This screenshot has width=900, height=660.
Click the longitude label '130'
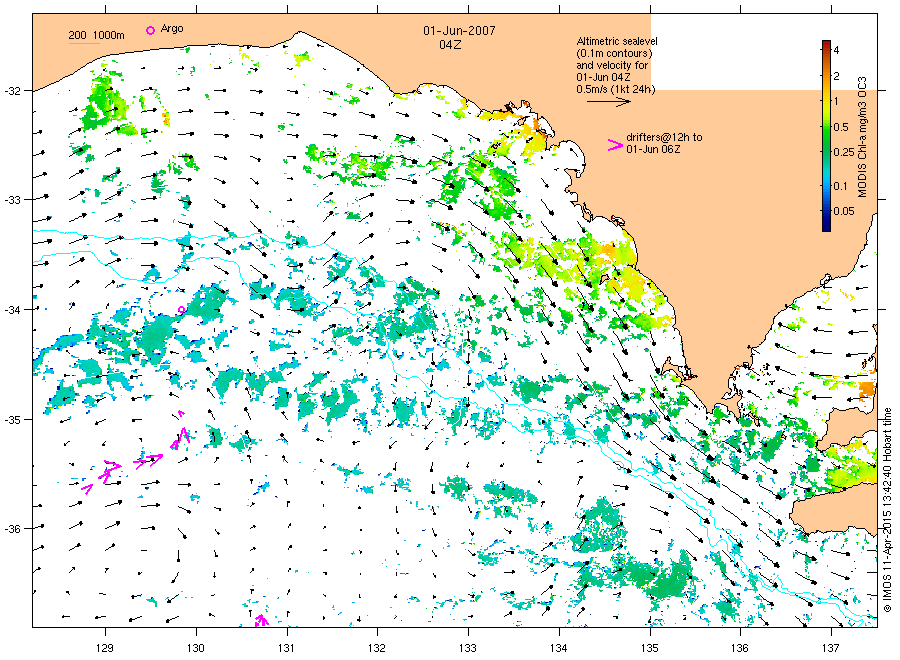[196, 648]
